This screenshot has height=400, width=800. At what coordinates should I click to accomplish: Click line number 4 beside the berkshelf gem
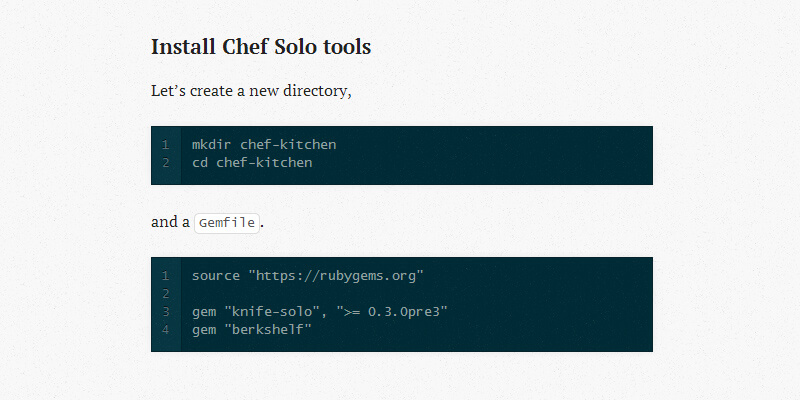[166, 329]
